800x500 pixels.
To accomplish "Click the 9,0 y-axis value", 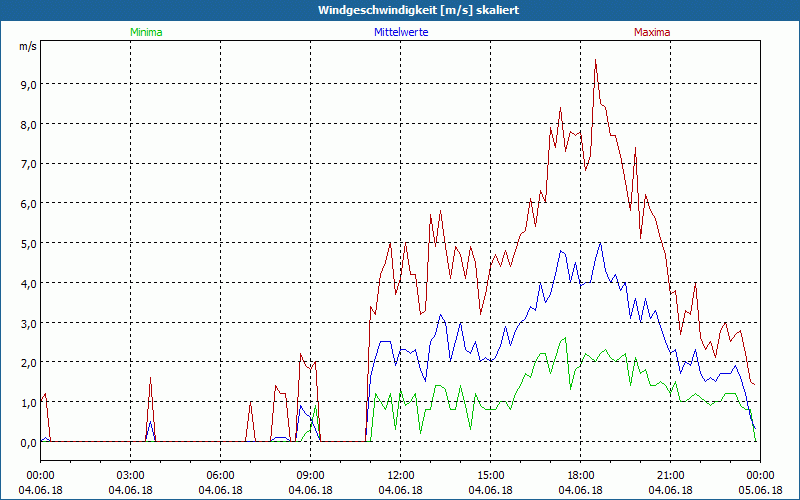I will [x=28, y=84].
